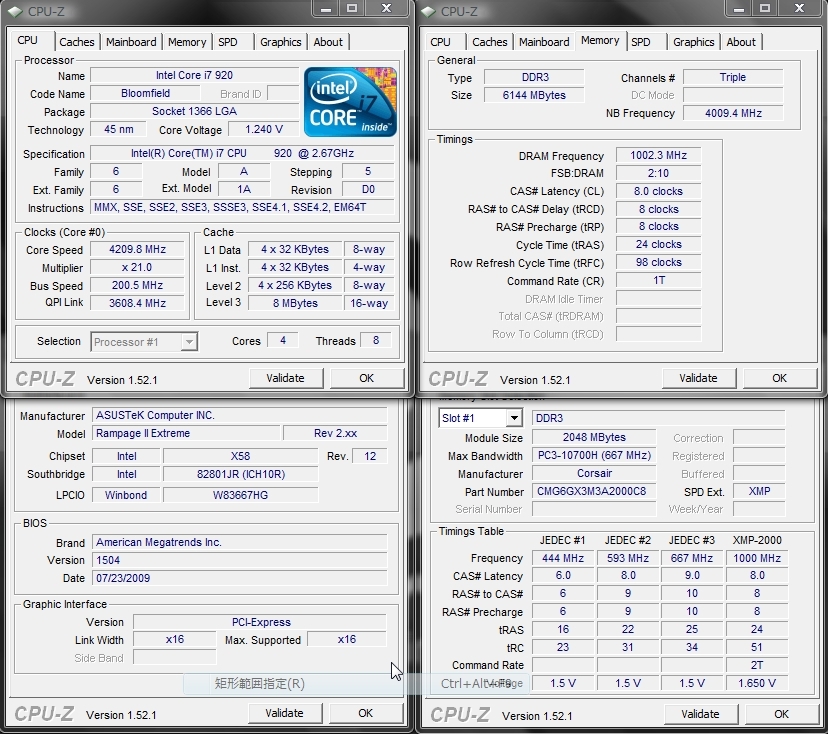
Task: Click the CPU-Z icon in the top-left window title bar
Action: (16, 12)
